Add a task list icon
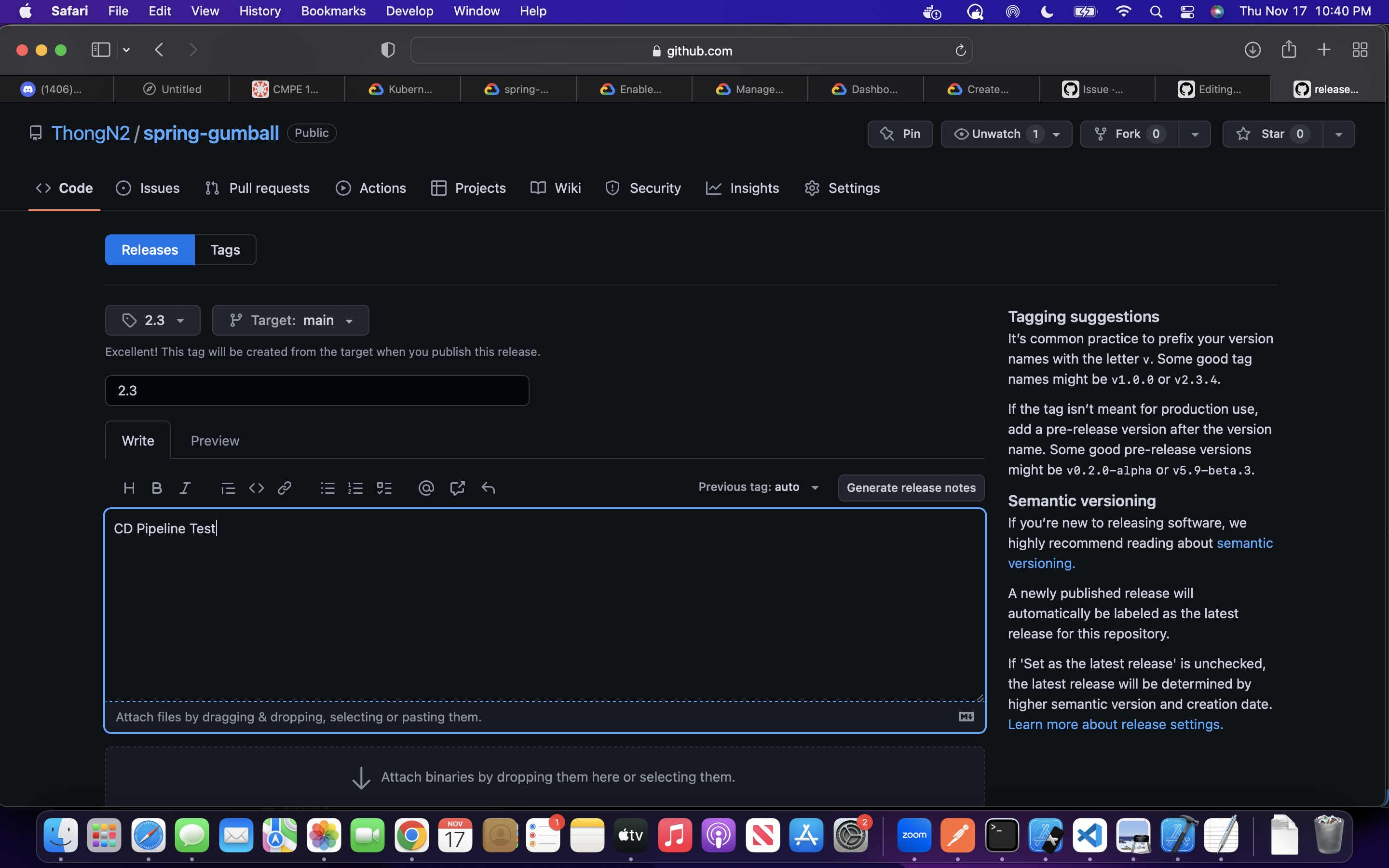The image size is (1389, 868). [x=384, y=488]
